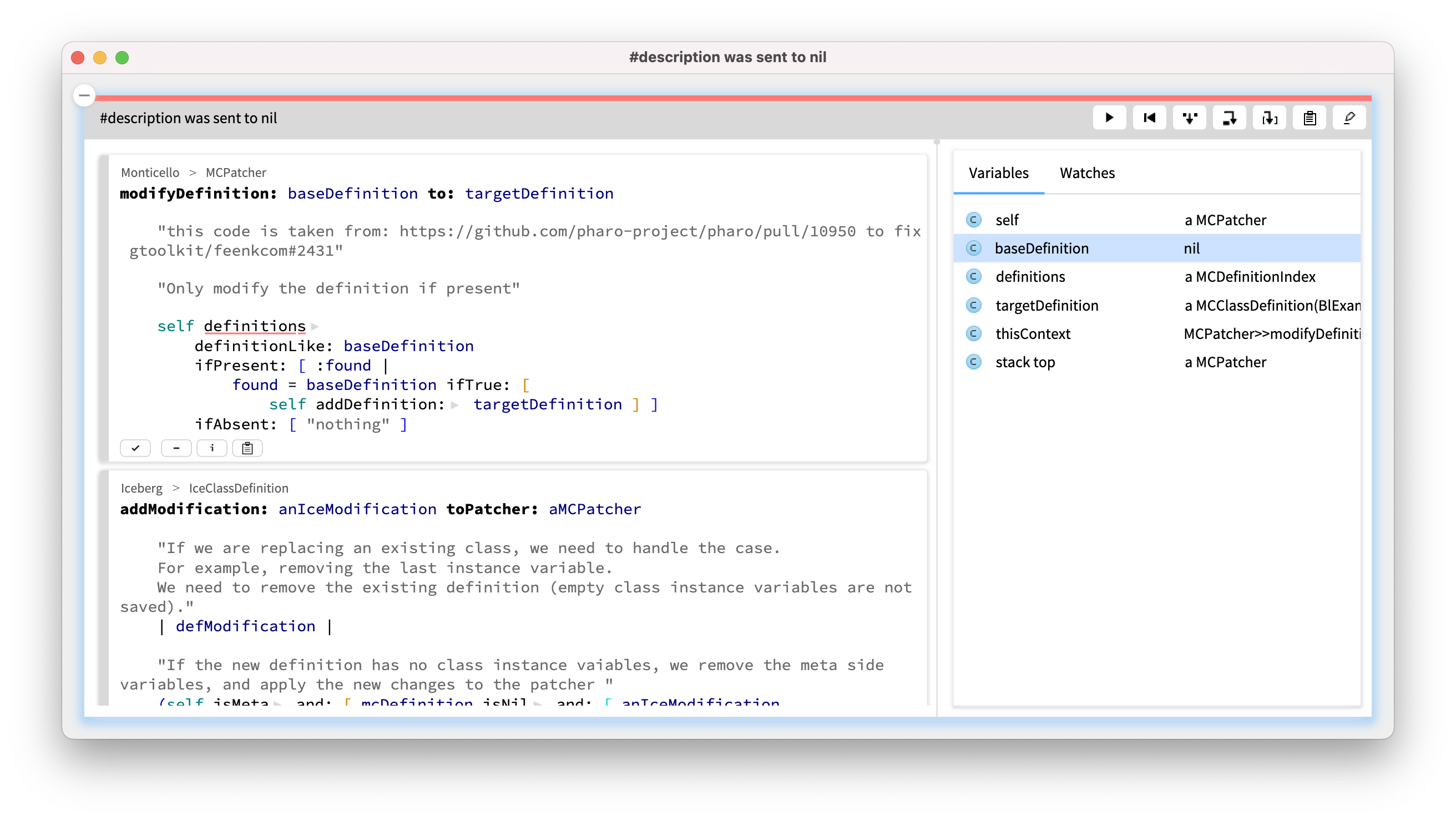
Task: Expand the triangle after 'definitions' message
Action: pos(315,327)
